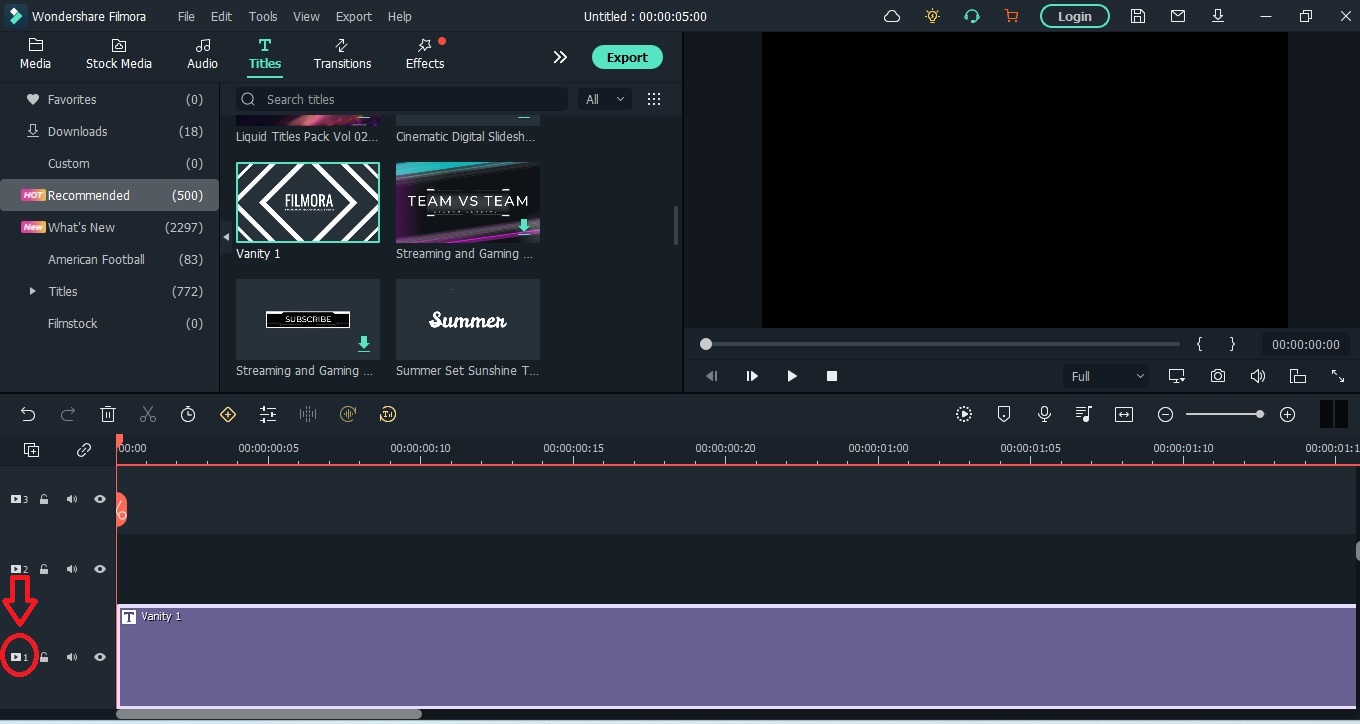The width and height of the screenshot is (1360, 724).
Task: Click the gold audio beat detection icon
Action: pyautogui.click(x=348, y=414)
